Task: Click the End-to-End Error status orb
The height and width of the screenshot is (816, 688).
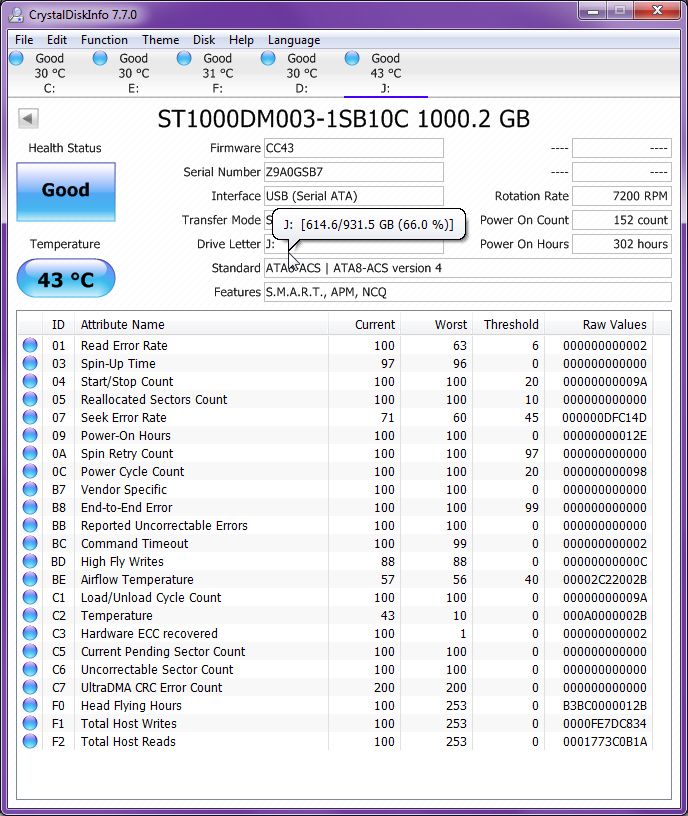Action: (30, 507)
